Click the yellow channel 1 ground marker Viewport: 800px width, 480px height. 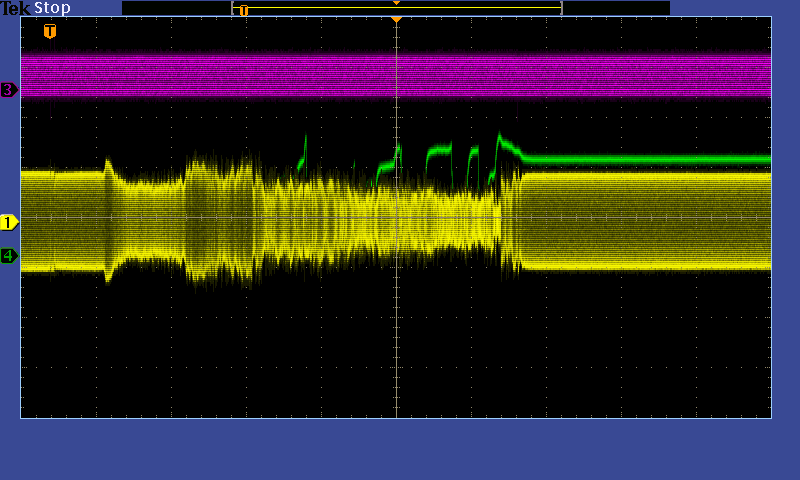click(9, 222)
